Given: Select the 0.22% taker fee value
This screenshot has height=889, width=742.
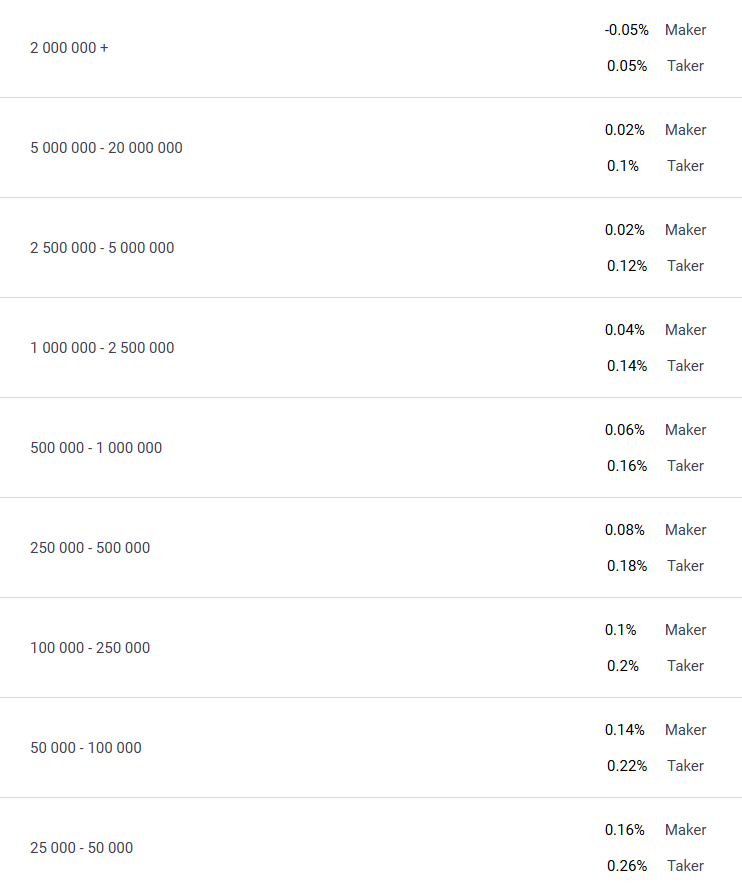Looking at the screenshot, I should (x=627, y=766).
